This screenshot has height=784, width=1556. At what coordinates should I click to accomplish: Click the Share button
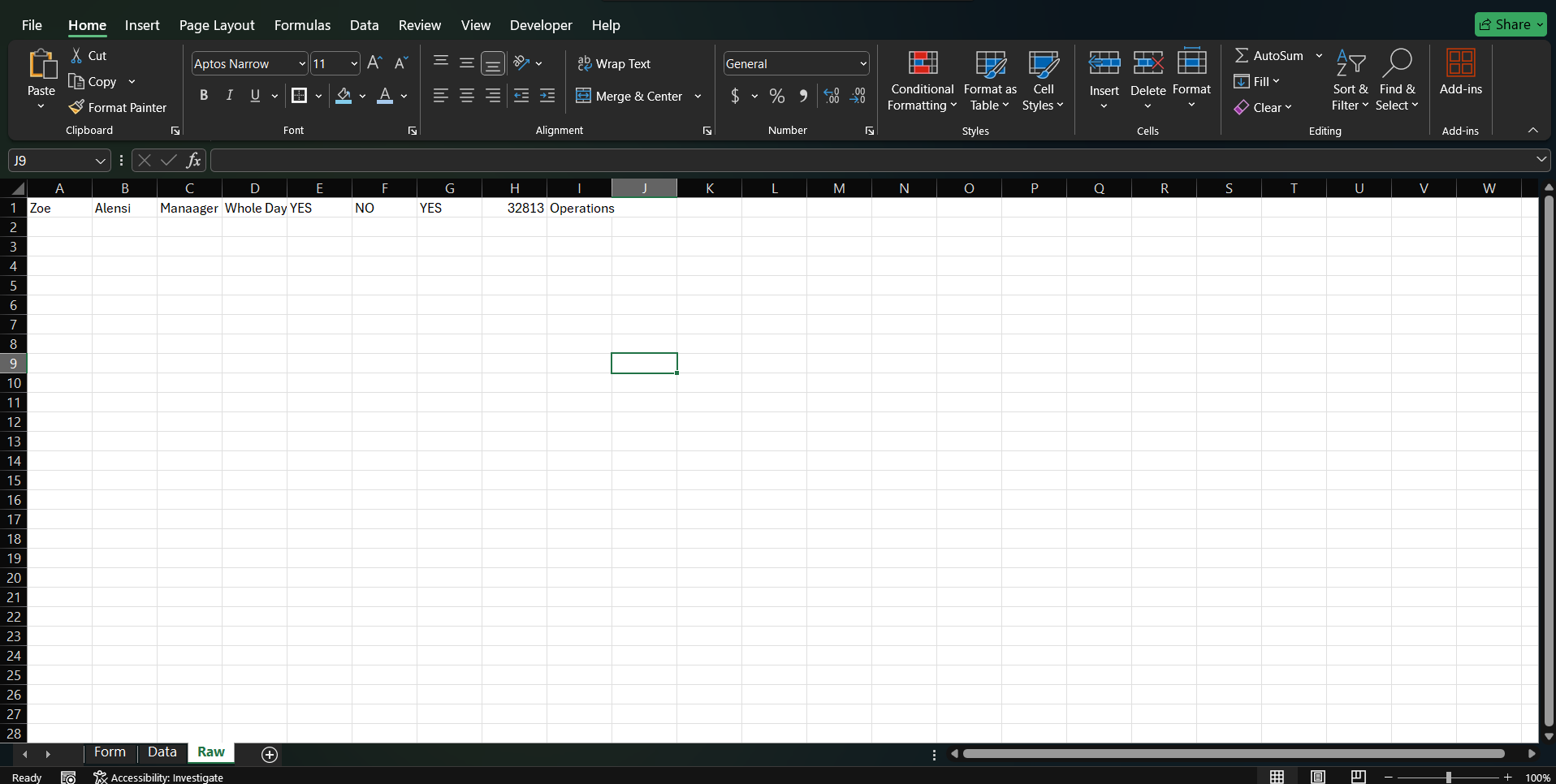[x=1511, y=24]
